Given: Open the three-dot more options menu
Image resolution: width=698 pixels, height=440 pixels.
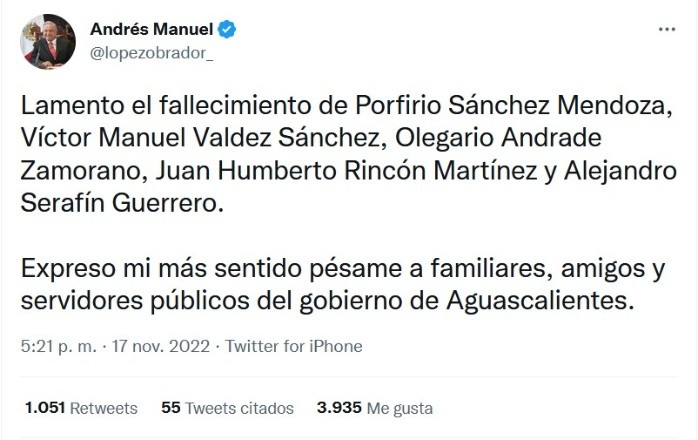Looking at the screenshot, I should pyautogui.click(x=666, y=29).
